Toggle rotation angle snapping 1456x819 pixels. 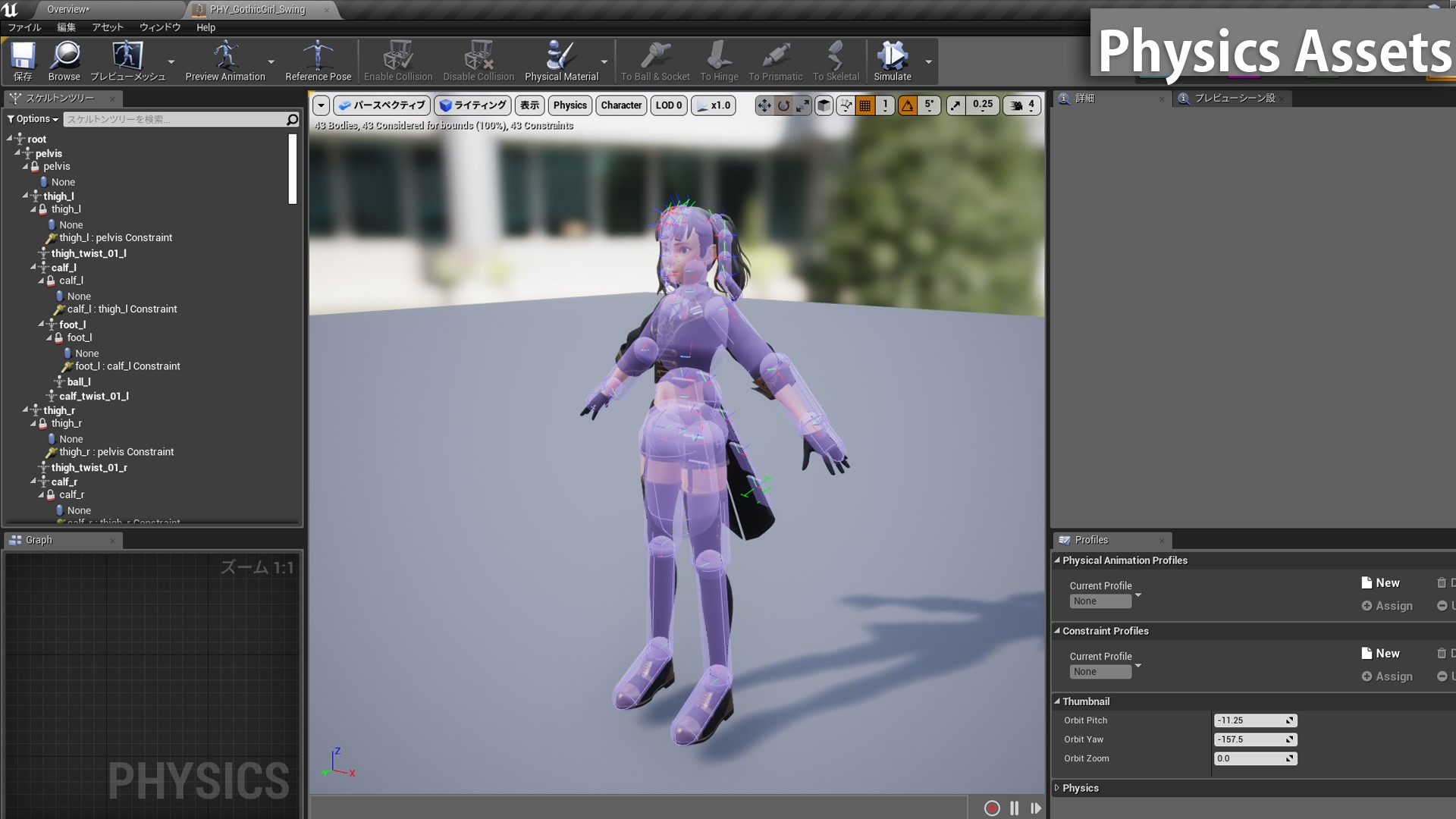(x=908, y=105)
